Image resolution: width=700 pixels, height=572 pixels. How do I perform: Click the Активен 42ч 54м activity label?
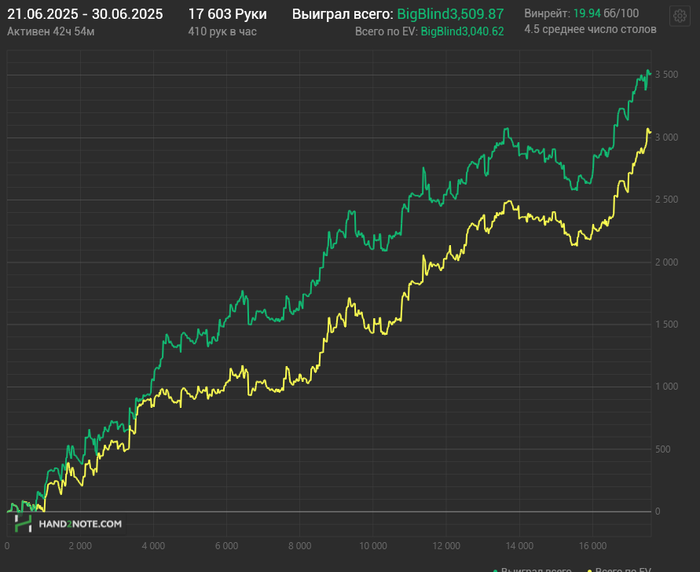click(51, 31)
